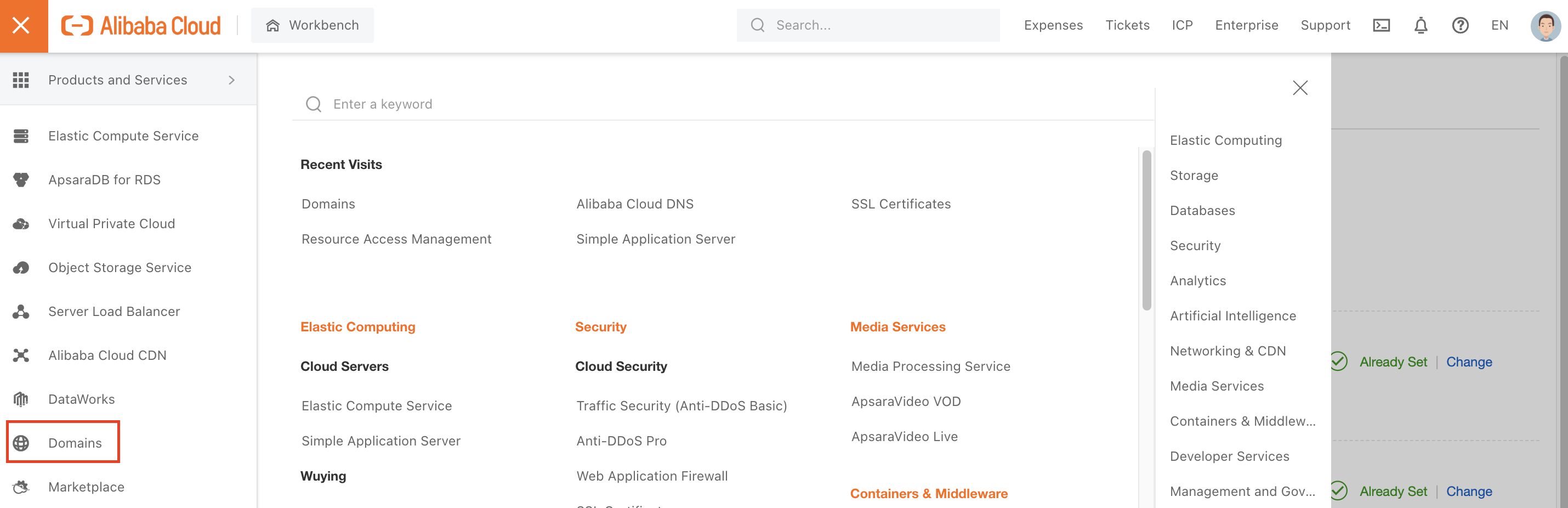Screen dimensions: 1568x508
Task: Open the Support menu
Action: click(1325, 26)
